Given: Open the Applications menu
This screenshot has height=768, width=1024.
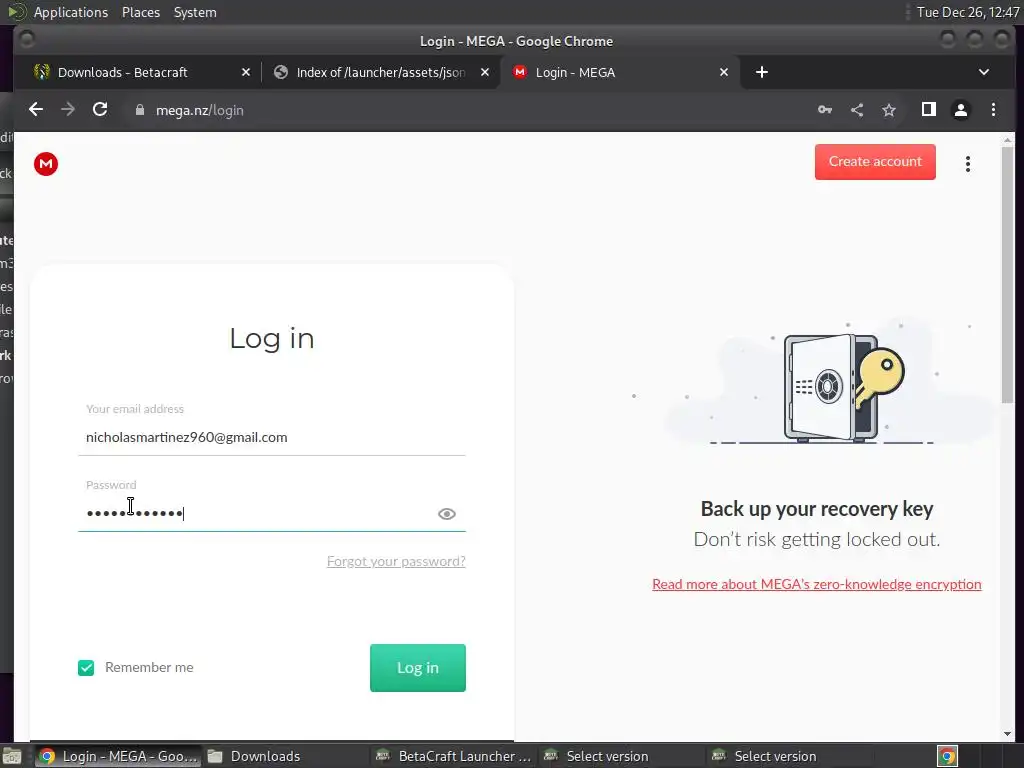Looking at the screenshot, I should coord(71,12).
